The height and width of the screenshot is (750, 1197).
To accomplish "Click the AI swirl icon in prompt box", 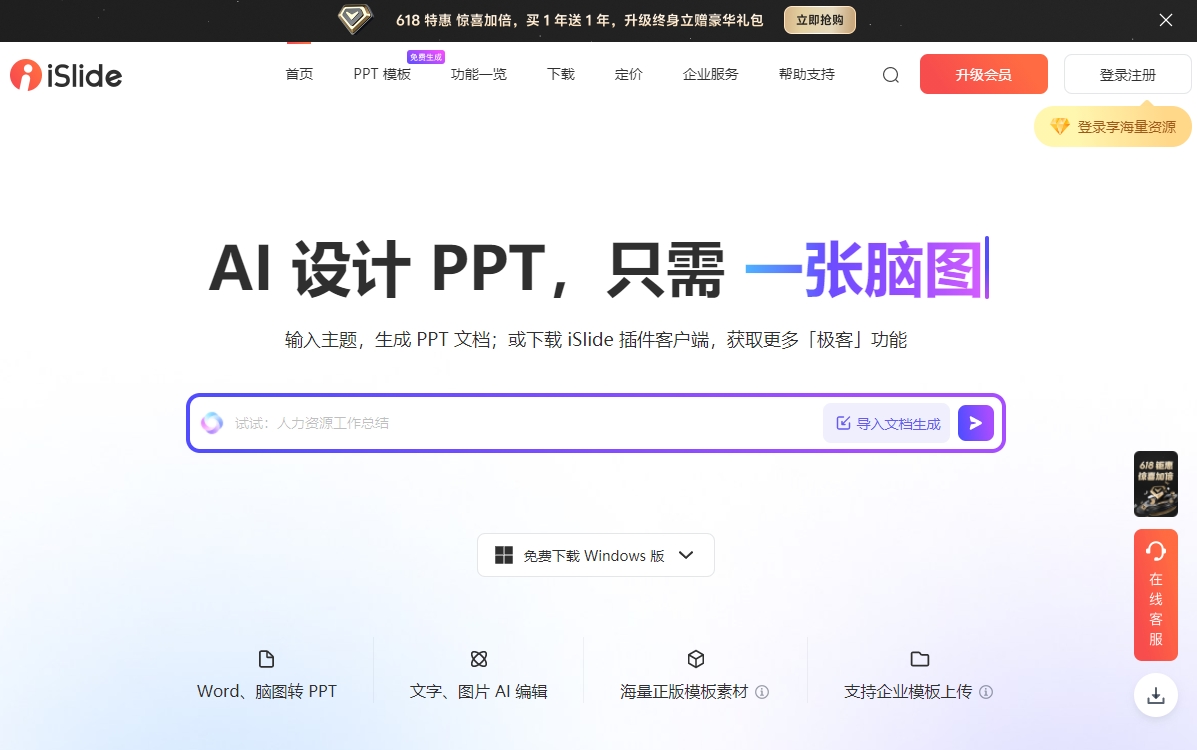I will (x=212, y=422).
